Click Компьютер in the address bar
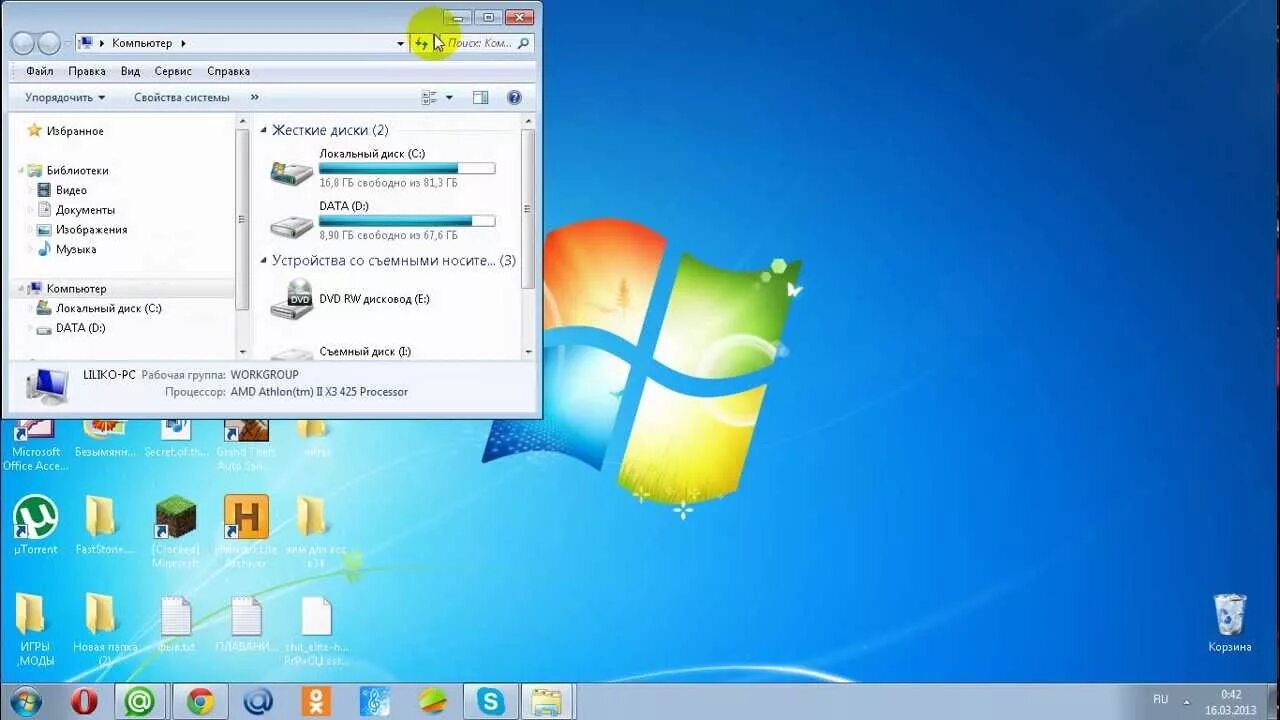Image resolution: width=1280 pixels, height=720 pixels. click(142, 43)
